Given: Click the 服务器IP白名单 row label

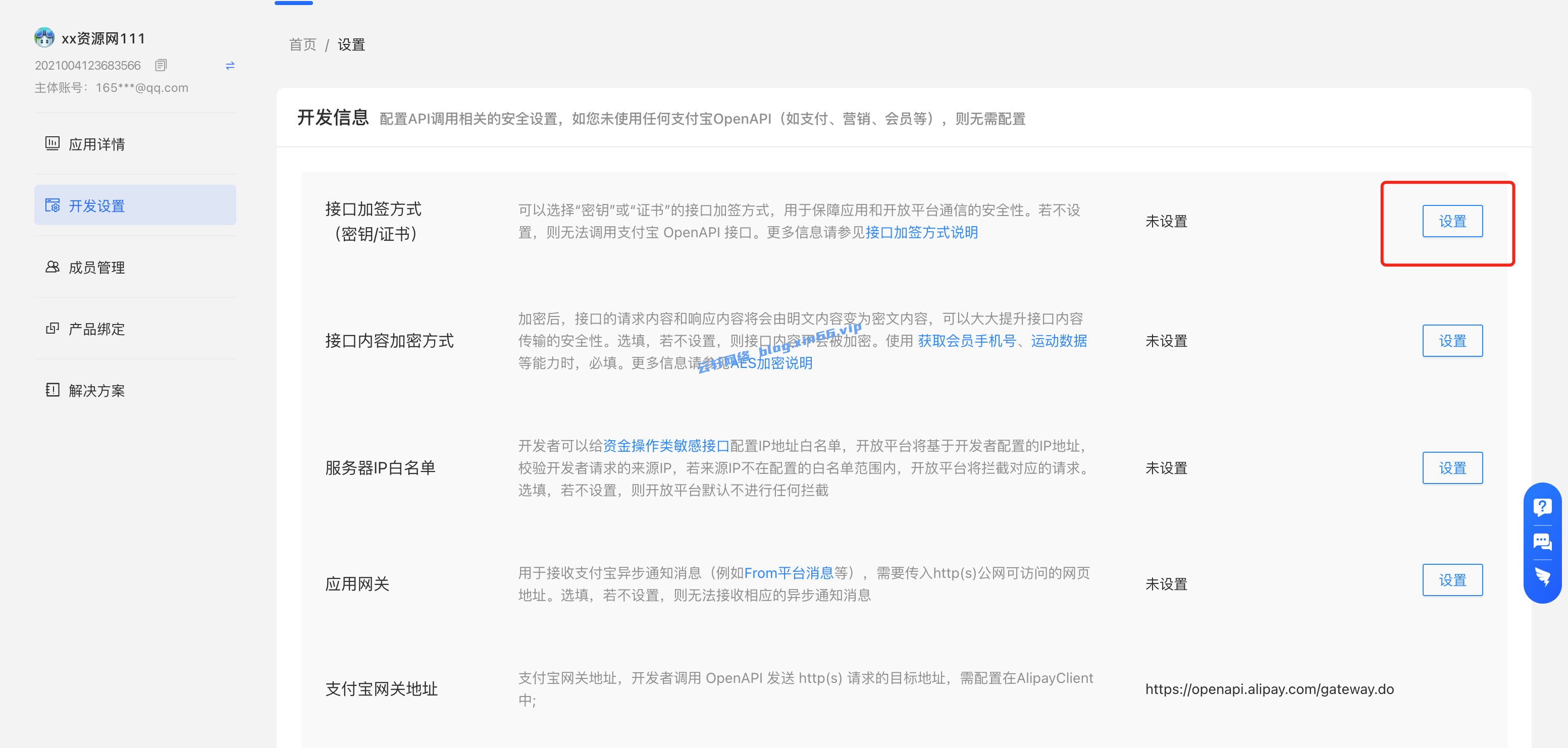Looking at the screenshot, I should [381, 468].
